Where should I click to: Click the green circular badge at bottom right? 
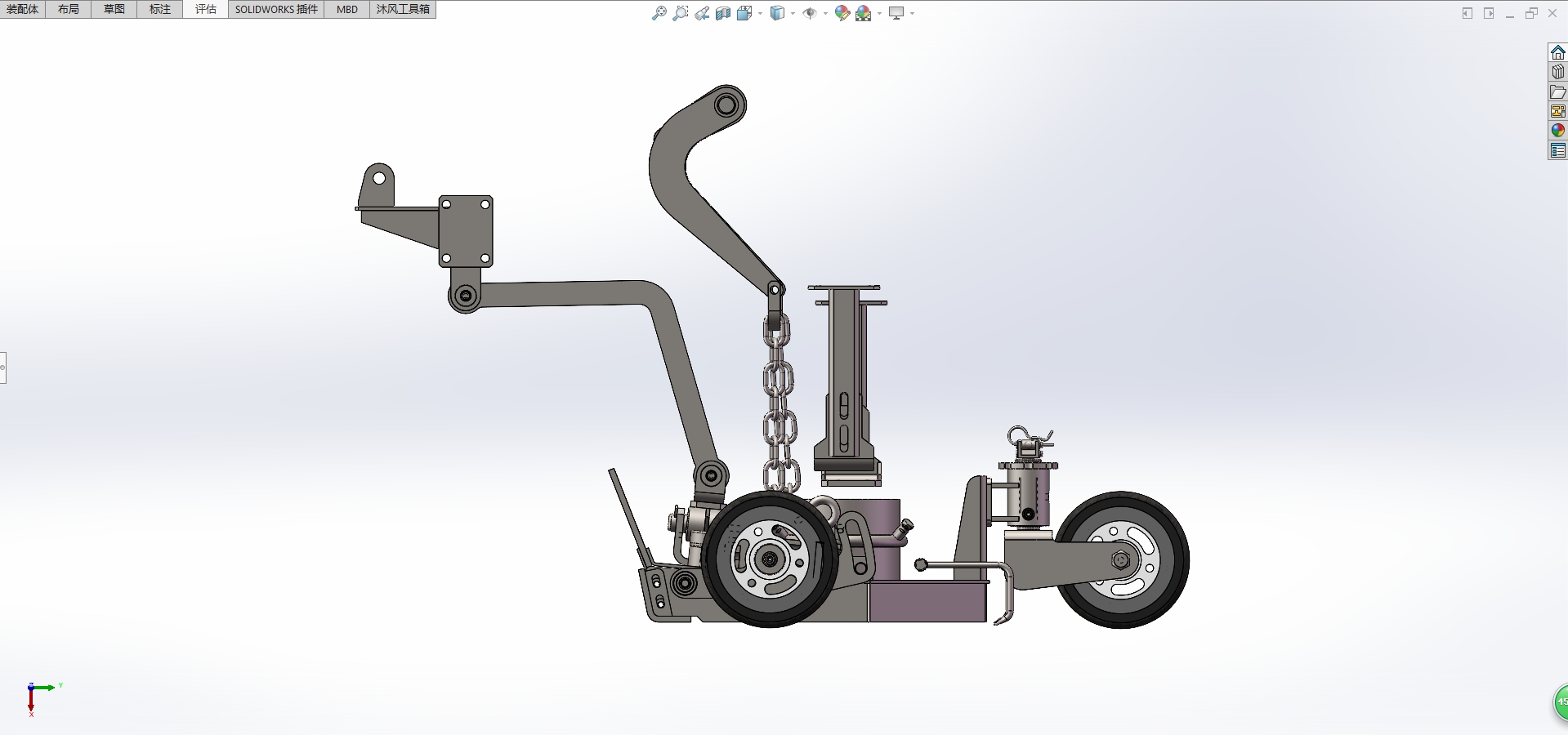click(x=1560, y=702)
